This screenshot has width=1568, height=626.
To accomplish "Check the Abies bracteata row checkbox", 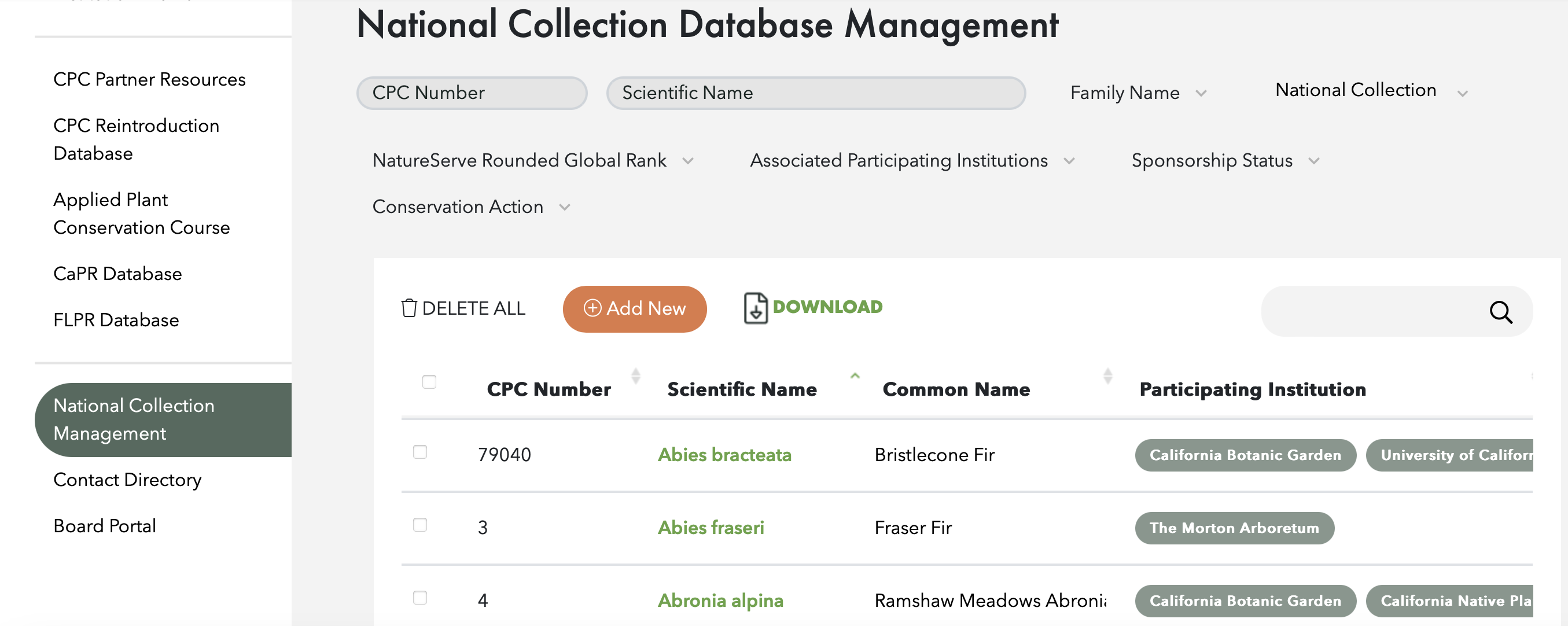I will tap(420, 452).
